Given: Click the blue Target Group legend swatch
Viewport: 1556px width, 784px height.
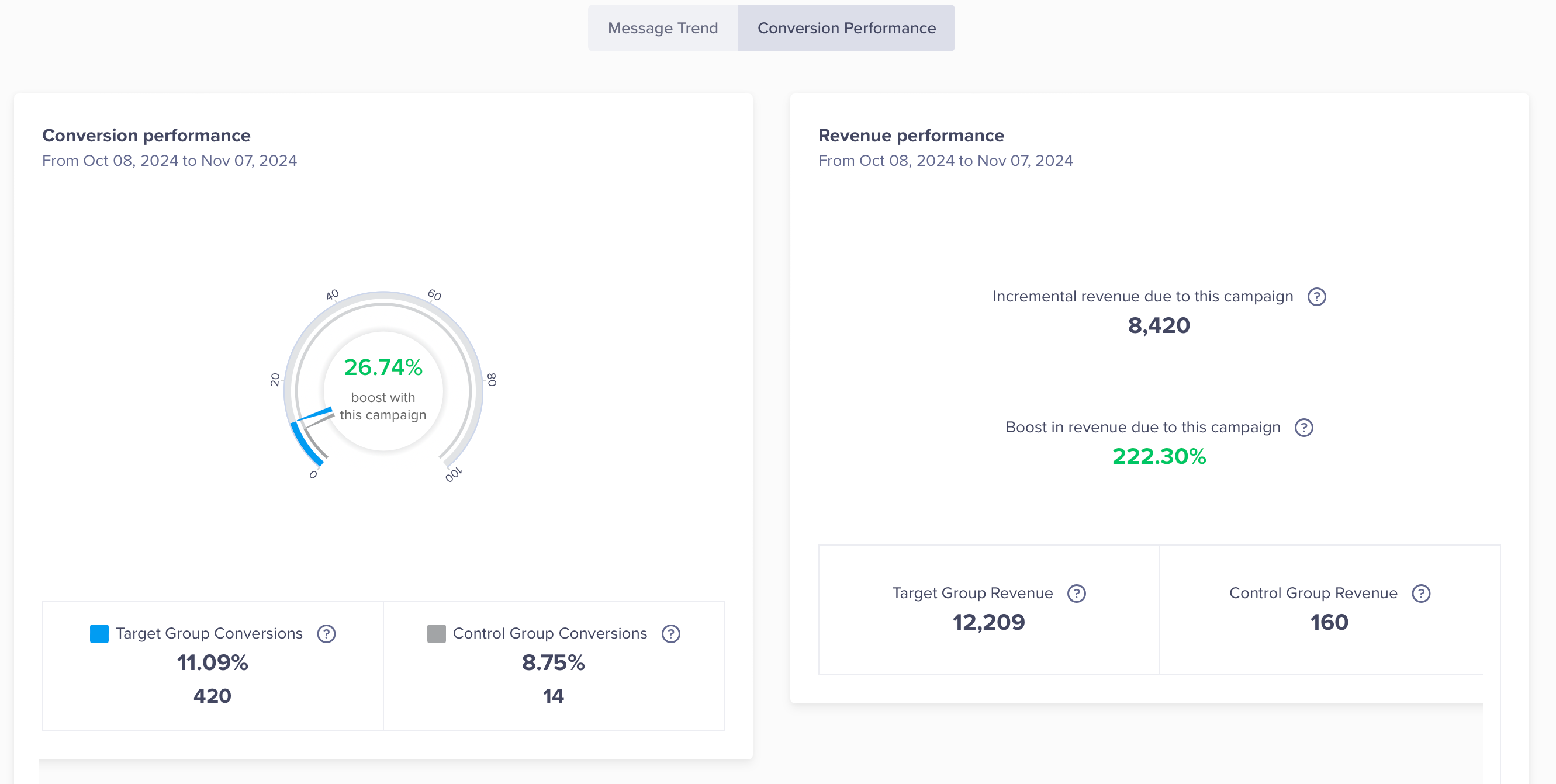Looking at the screenshot, I should [x=99, y=634].
